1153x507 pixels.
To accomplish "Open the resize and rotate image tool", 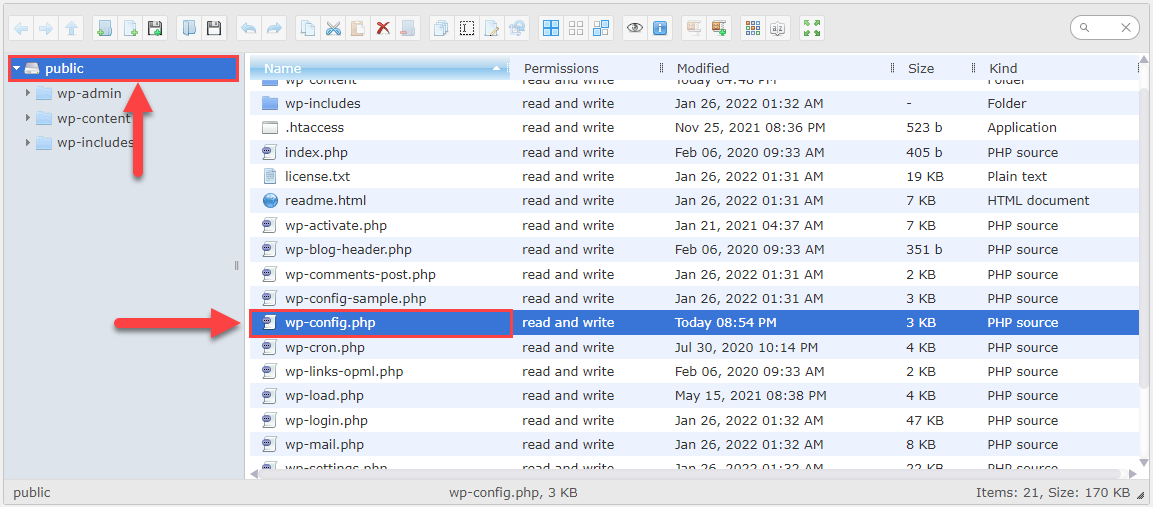I will 517,28.
